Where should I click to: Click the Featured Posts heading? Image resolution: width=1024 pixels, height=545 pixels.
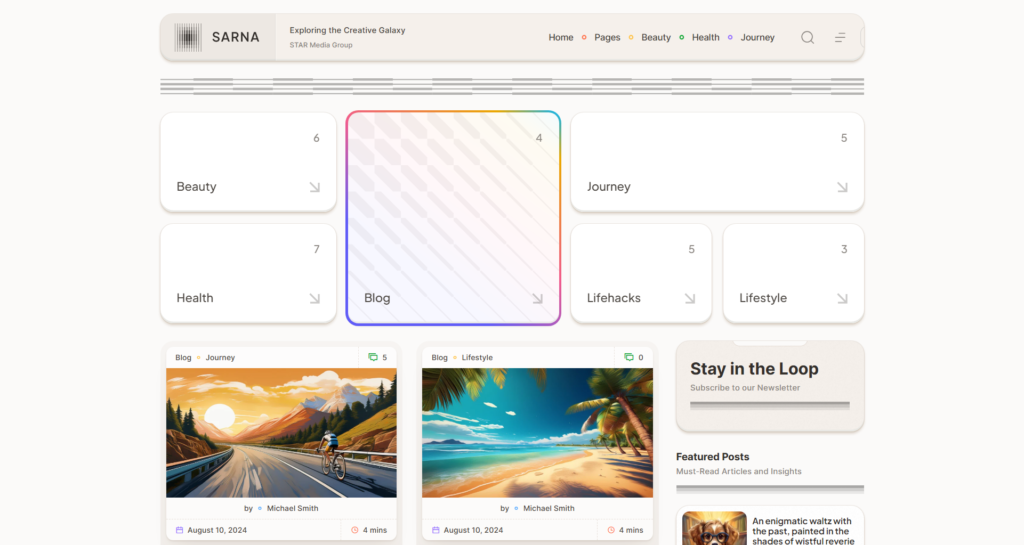(712, 457)
